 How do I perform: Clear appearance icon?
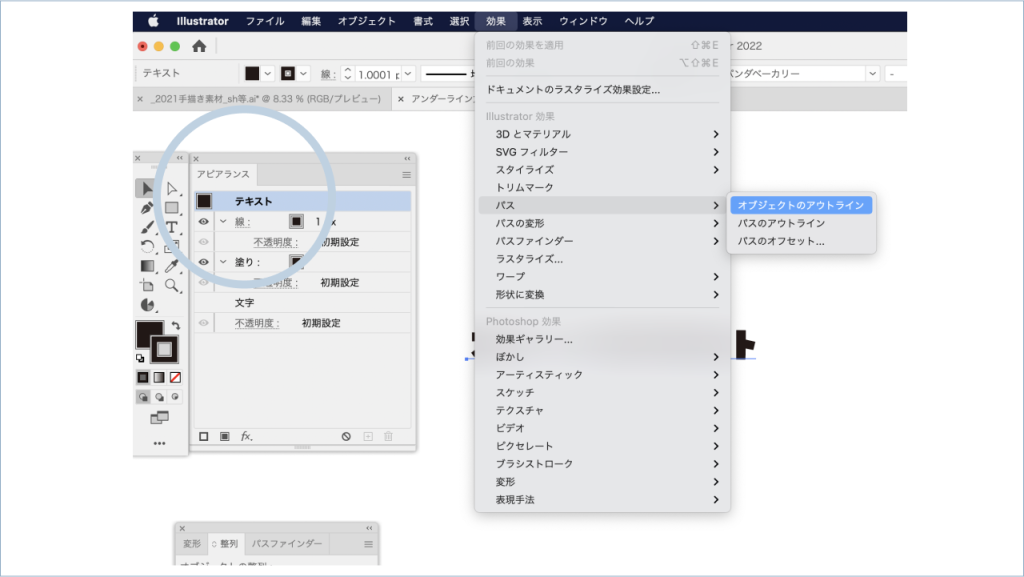(346, 436)
